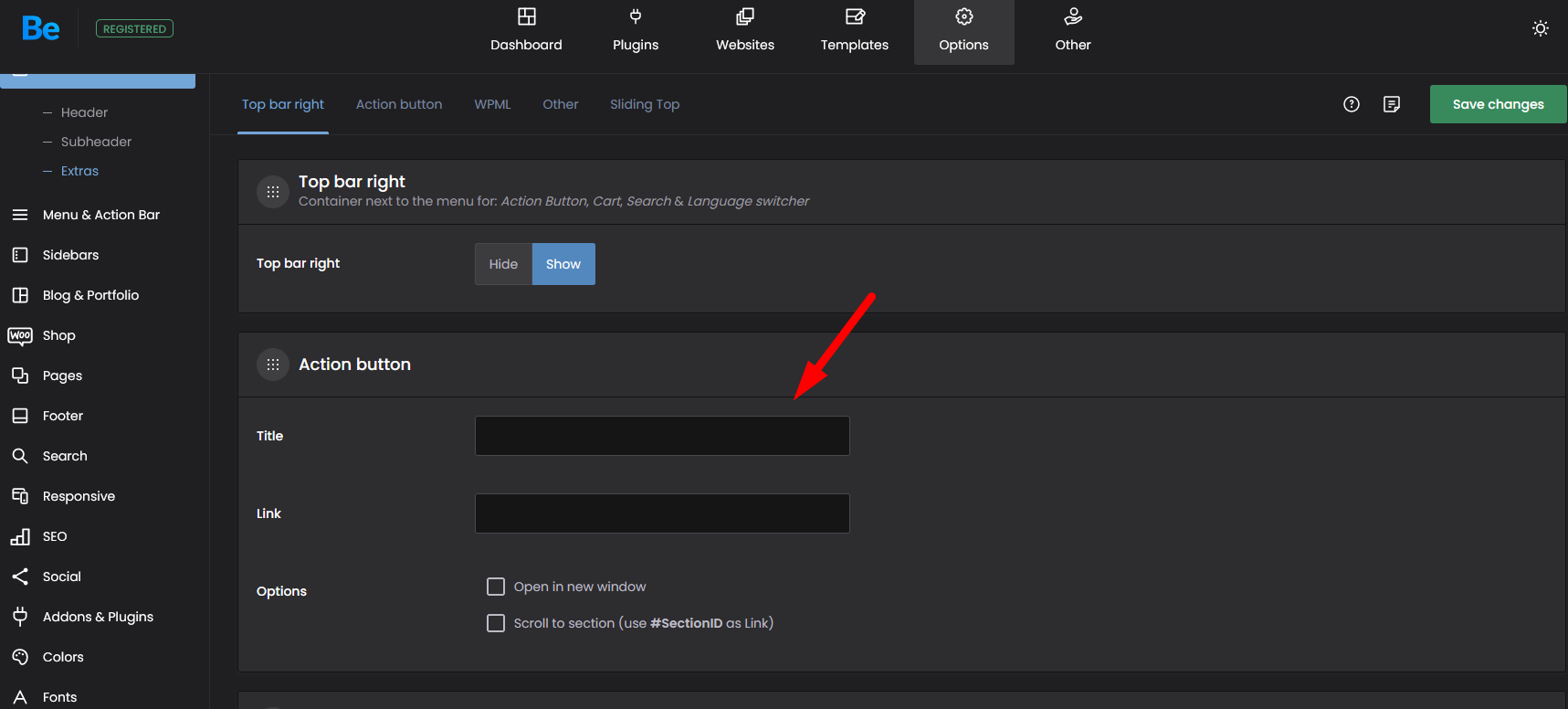Screen dimensions: 1568x709
Task: Click the SEO bar chart icon
Action: pyautogui.click(x=20, y=536)
